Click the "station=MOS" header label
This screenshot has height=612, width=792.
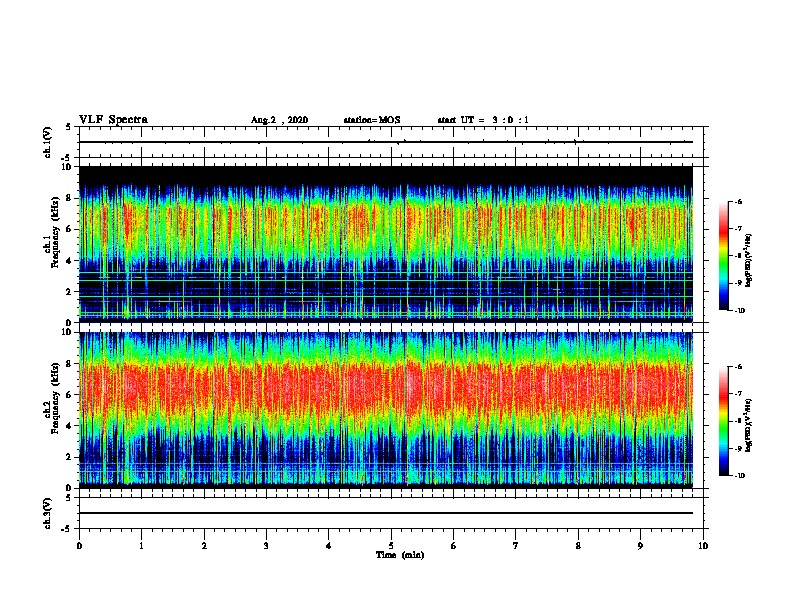pyautogui.click(x=372, y=120)
